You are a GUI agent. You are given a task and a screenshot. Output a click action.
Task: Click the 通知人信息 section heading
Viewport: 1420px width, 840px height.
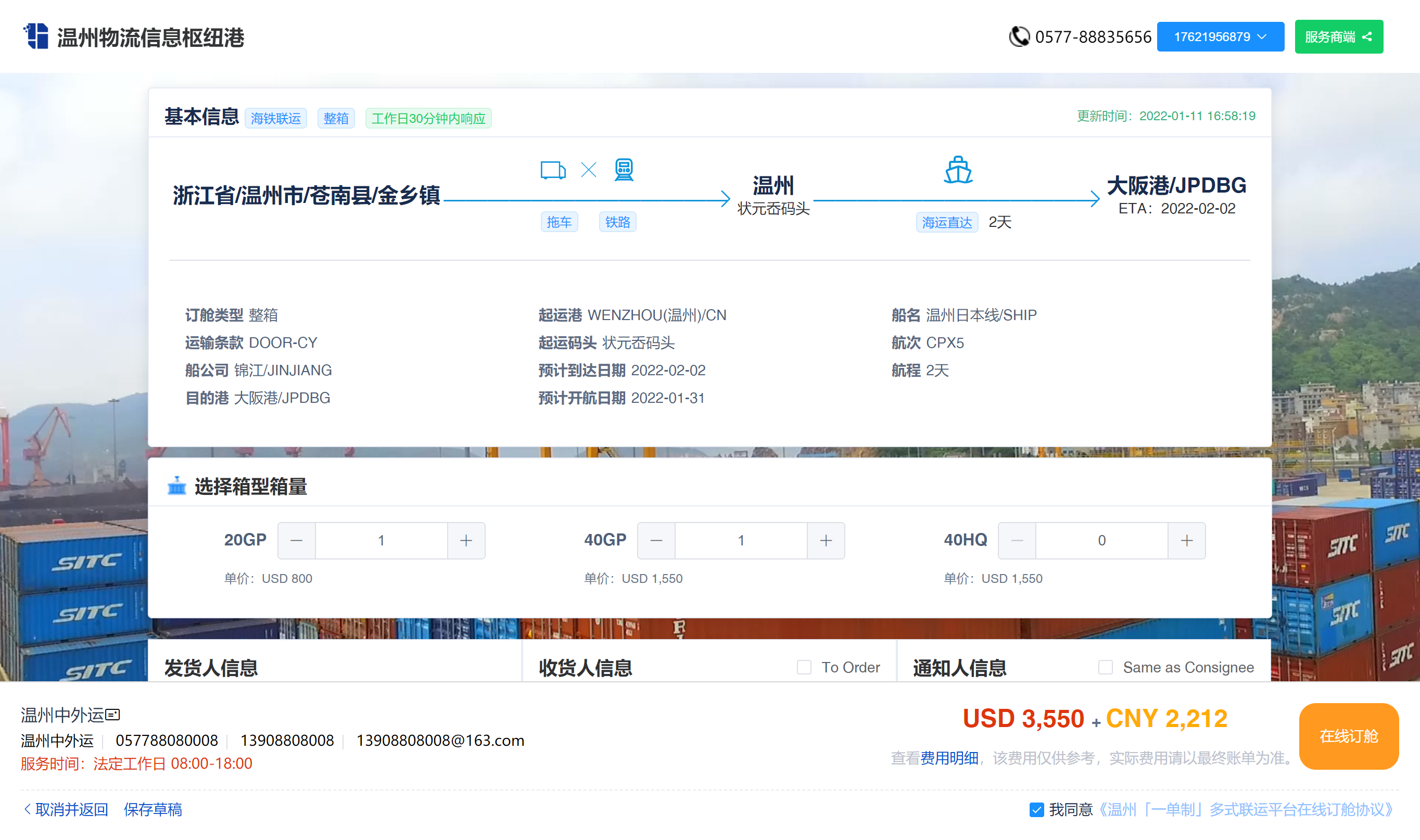point(960,668)
